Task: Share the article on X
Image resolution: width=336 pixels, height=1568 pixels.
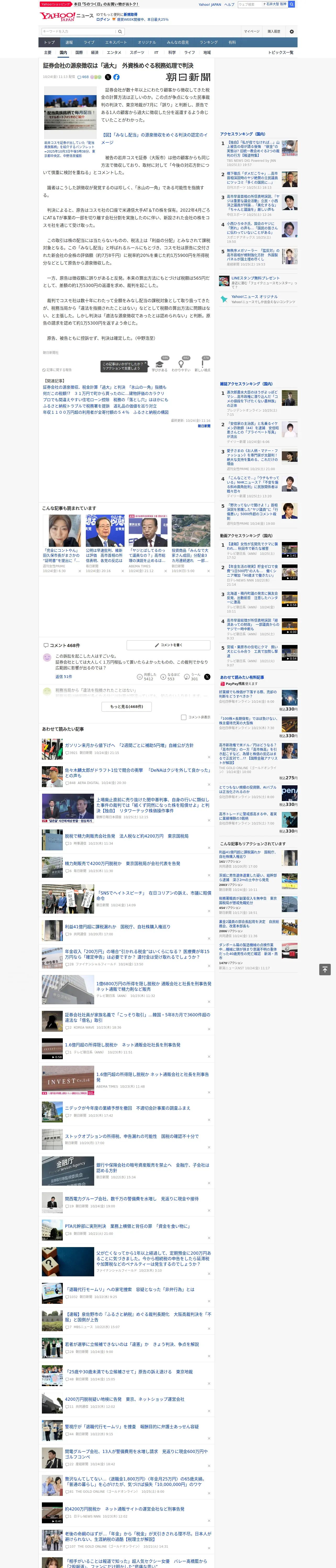Action: 108,77
